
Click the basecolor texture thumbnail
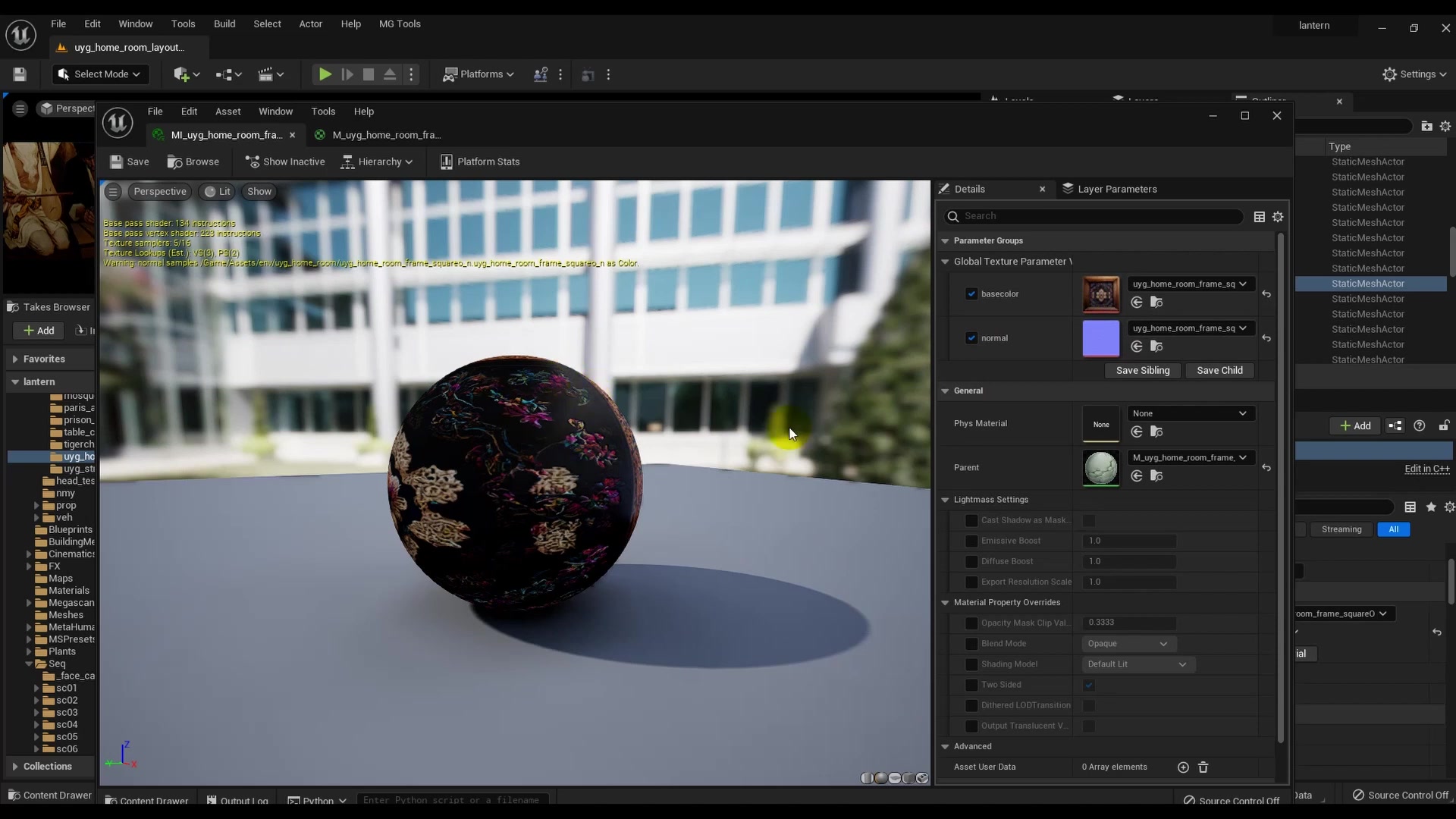pos(1100,294)
